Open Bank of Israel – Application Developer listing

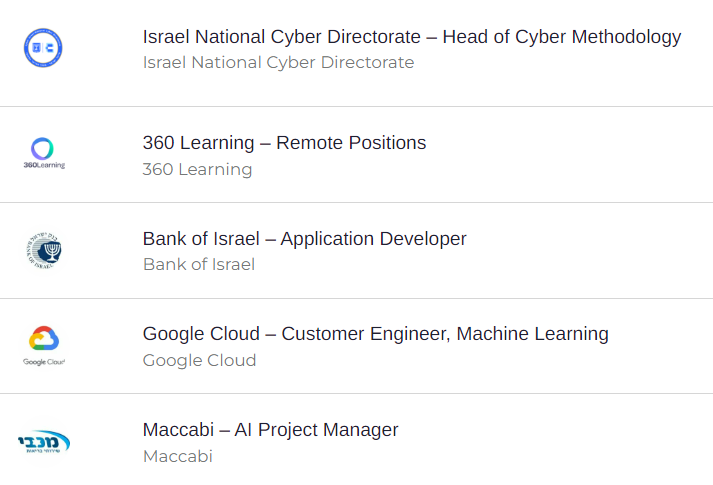point(305,239)
